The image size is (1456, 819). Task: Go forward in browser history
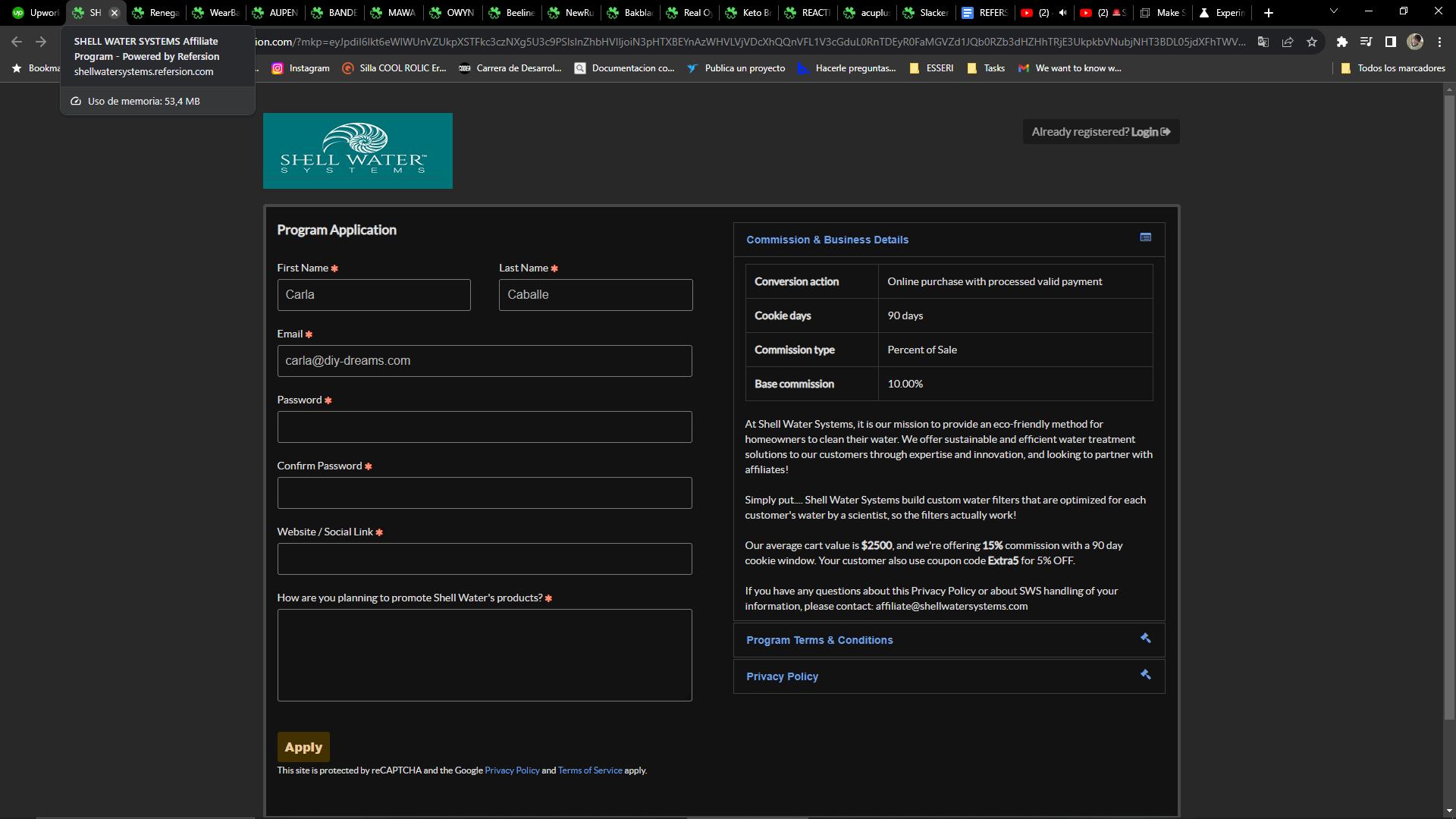(41, 42)
